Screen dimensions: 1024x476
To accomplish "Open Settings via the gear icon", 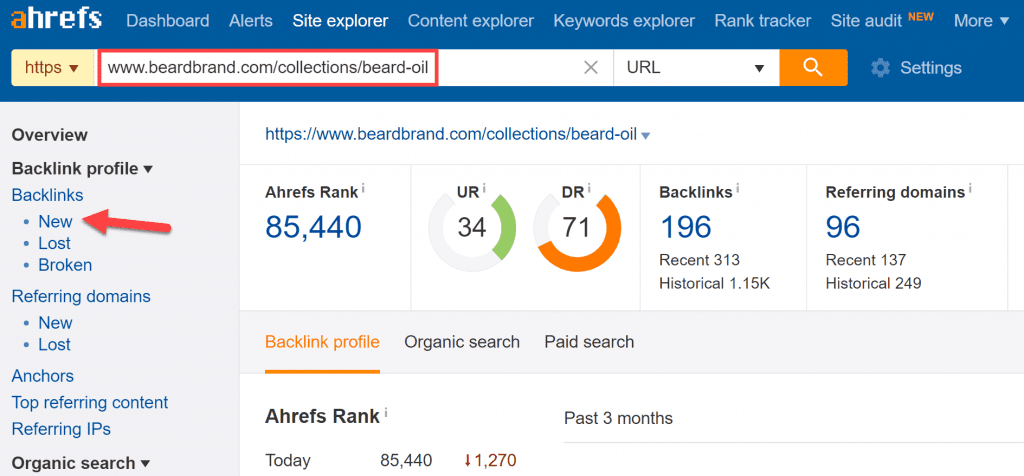I will coord(880,68).
